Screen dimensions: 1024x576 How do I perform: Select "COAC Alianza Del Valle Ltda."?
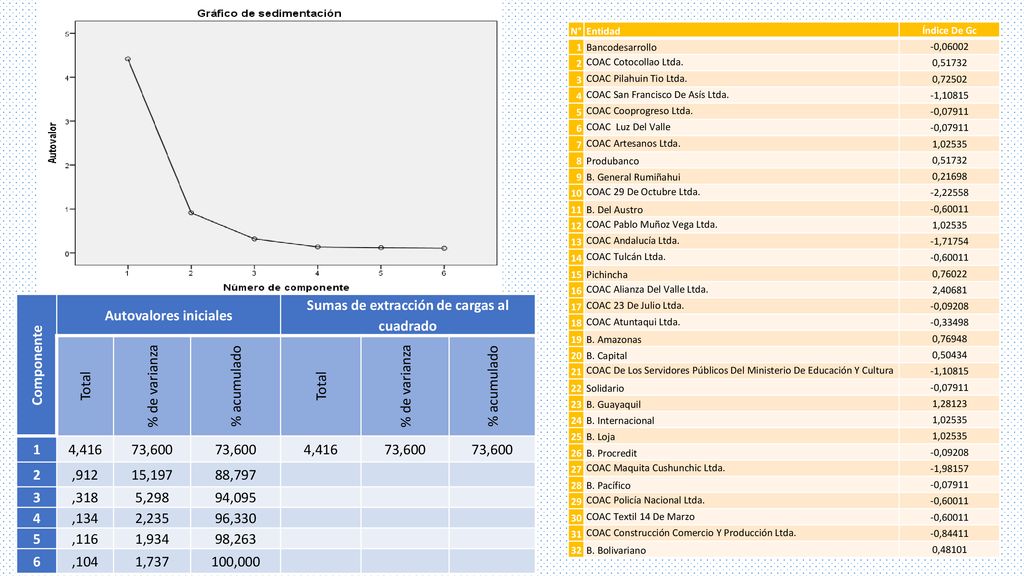pos(647,289)
